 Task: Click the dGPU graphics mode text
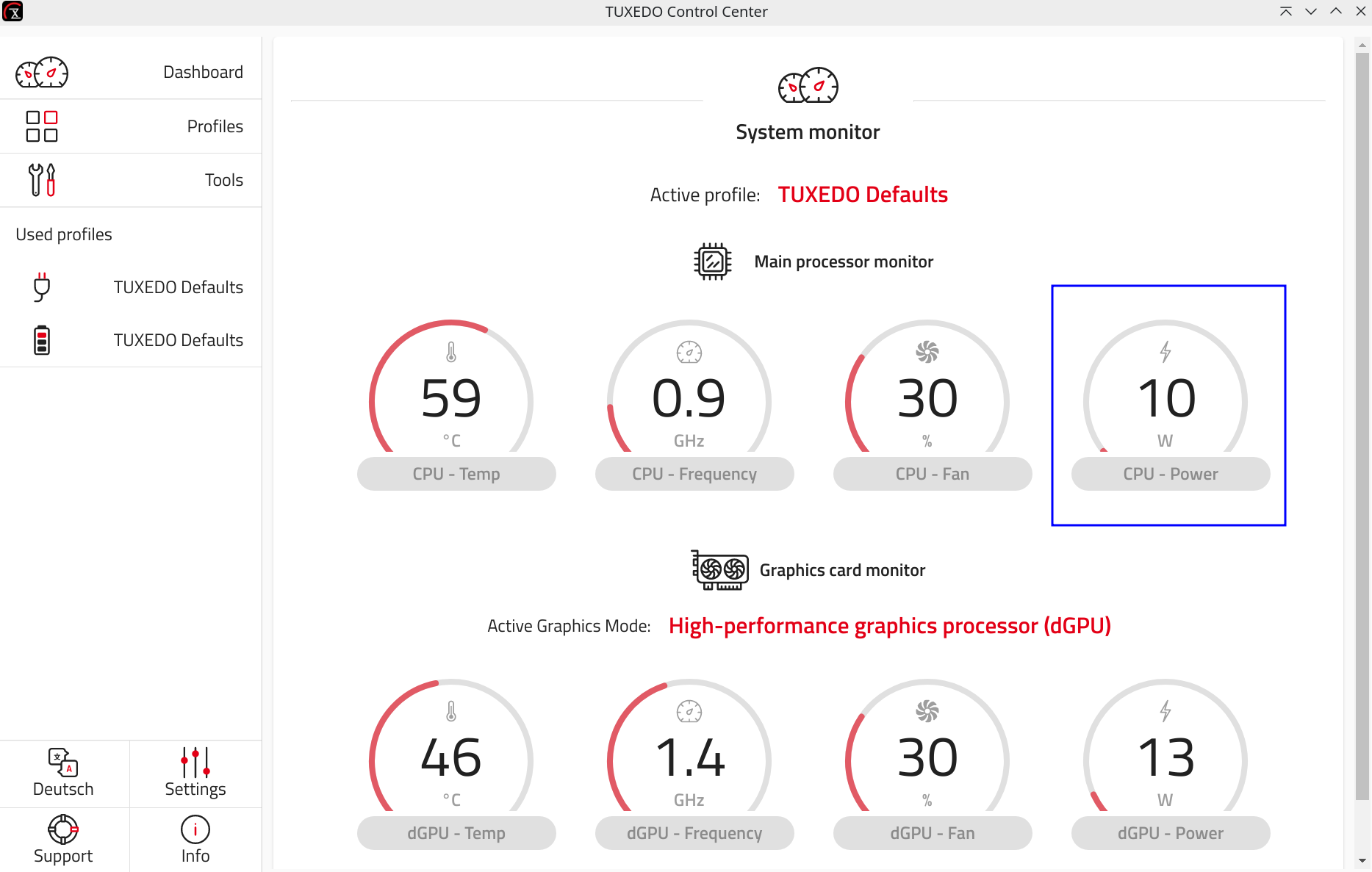890,626
